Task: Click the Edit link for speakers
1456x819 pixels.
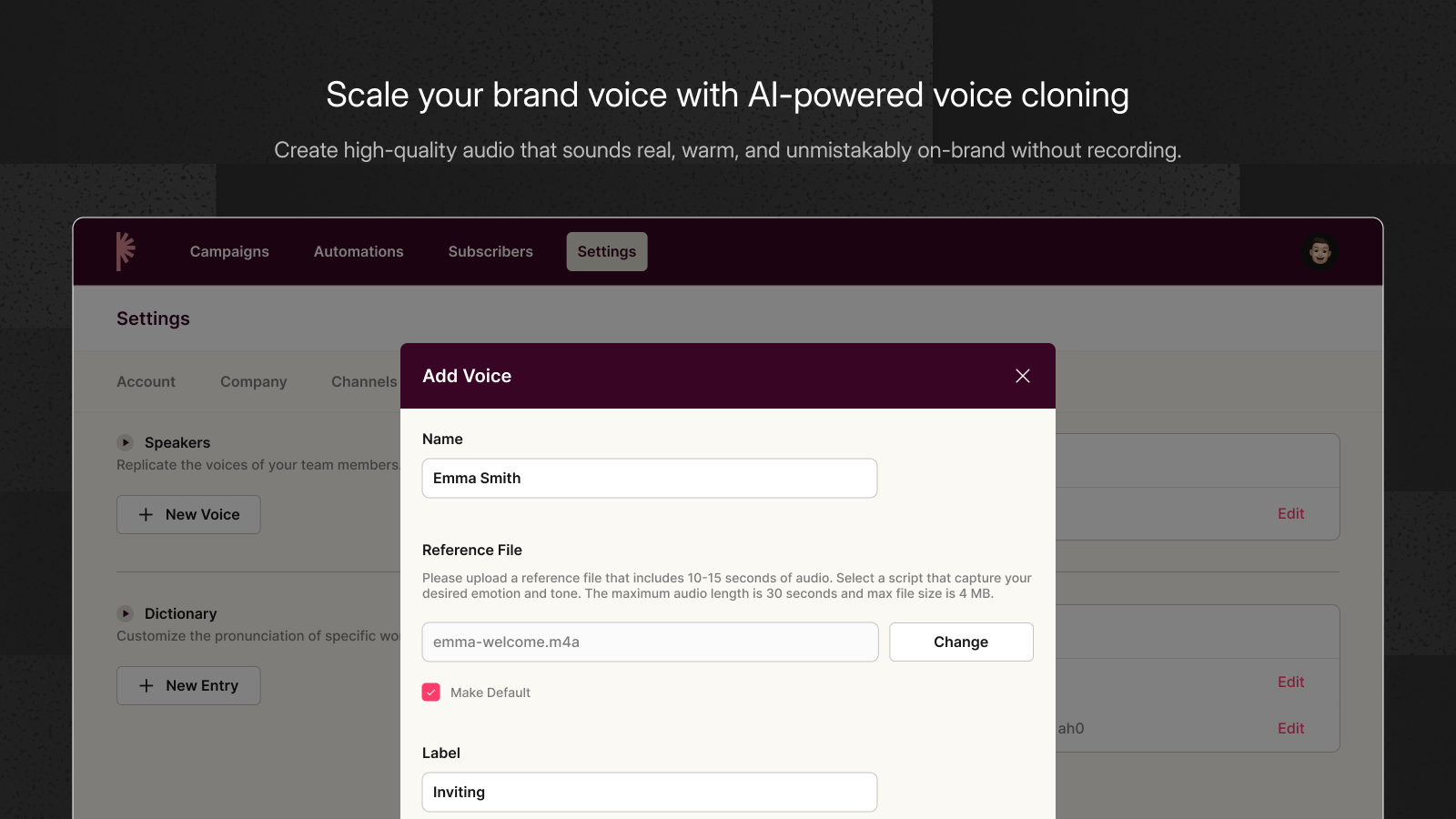Action: [x=1290, y=514]
